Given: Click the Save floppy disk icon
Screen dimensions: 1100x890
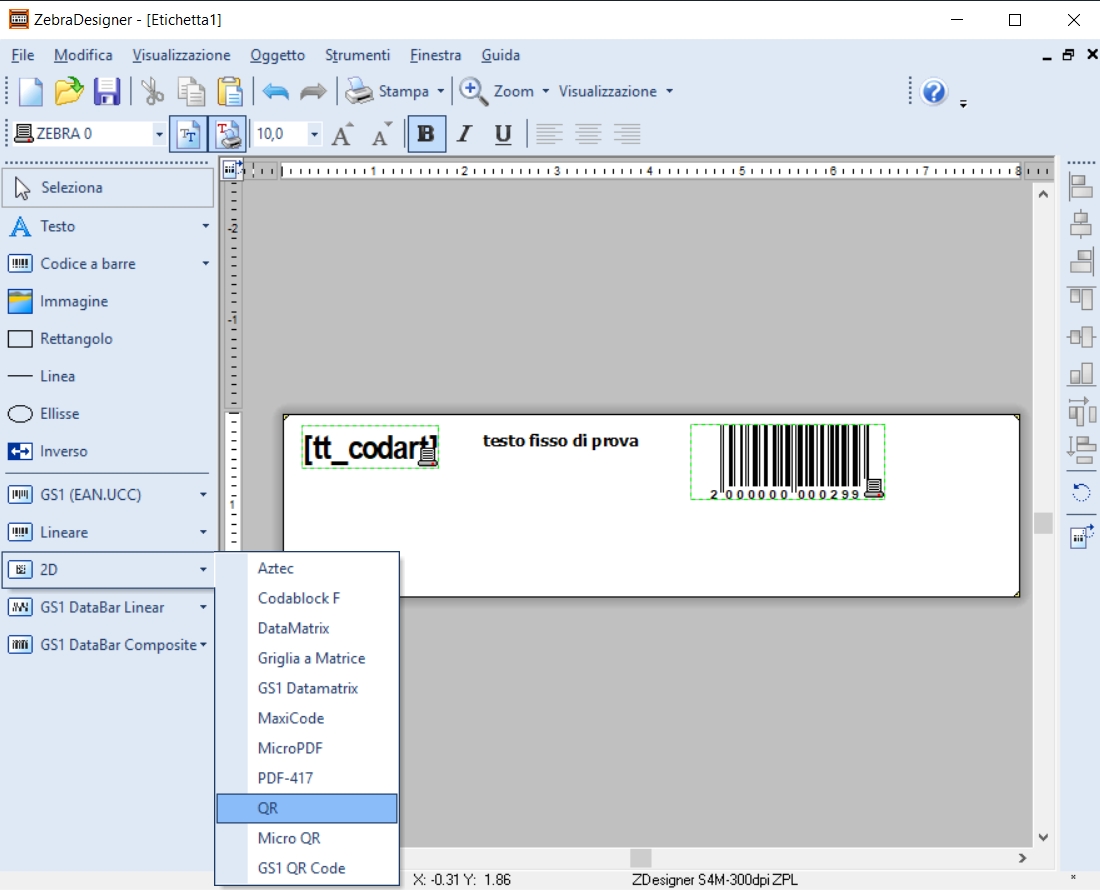Looking at the screenshot, I should click(107, 91).
